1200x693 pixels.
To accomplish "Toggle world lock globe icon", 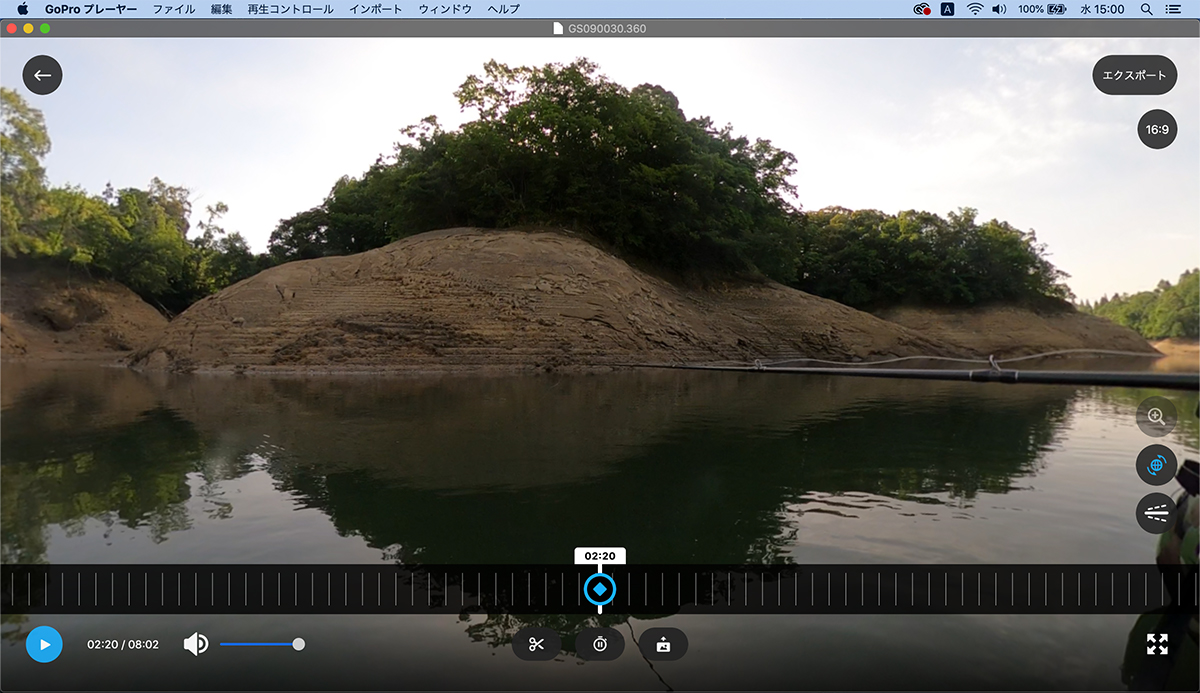I will [1156, 465].
